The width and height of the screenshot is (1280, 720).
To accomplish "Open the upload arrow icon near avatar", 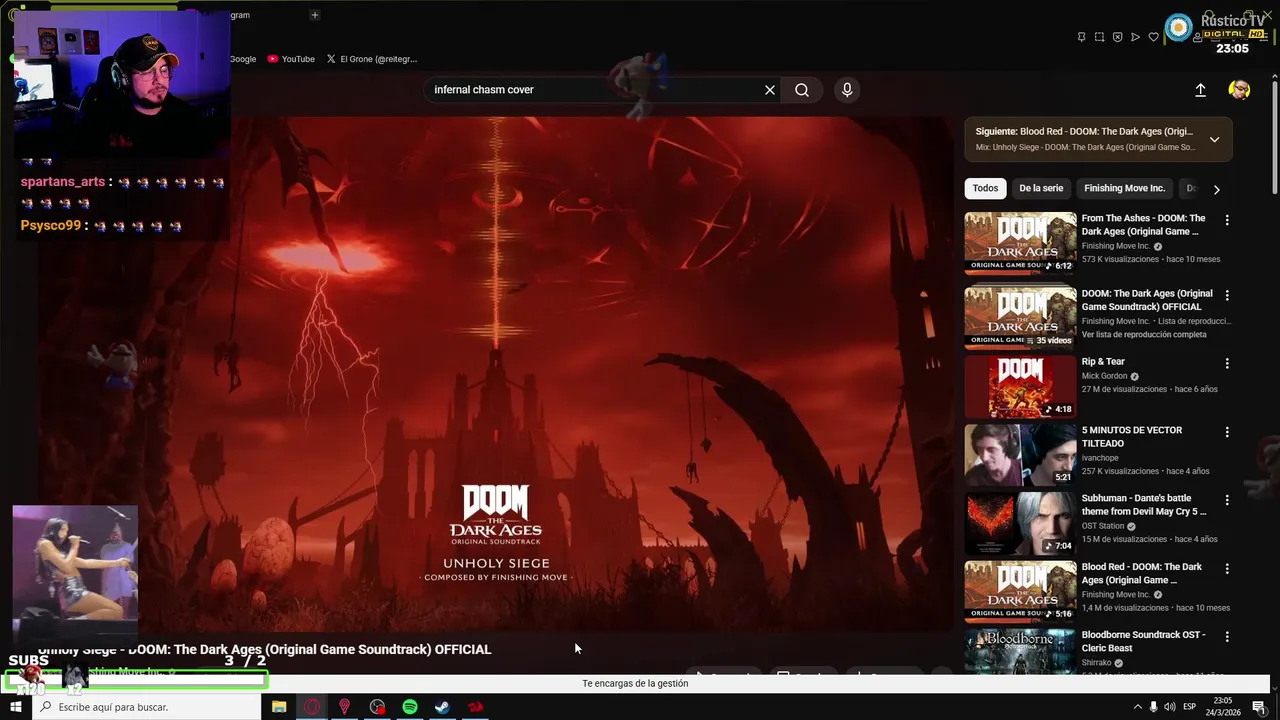I will click(x=1200, y=90).
